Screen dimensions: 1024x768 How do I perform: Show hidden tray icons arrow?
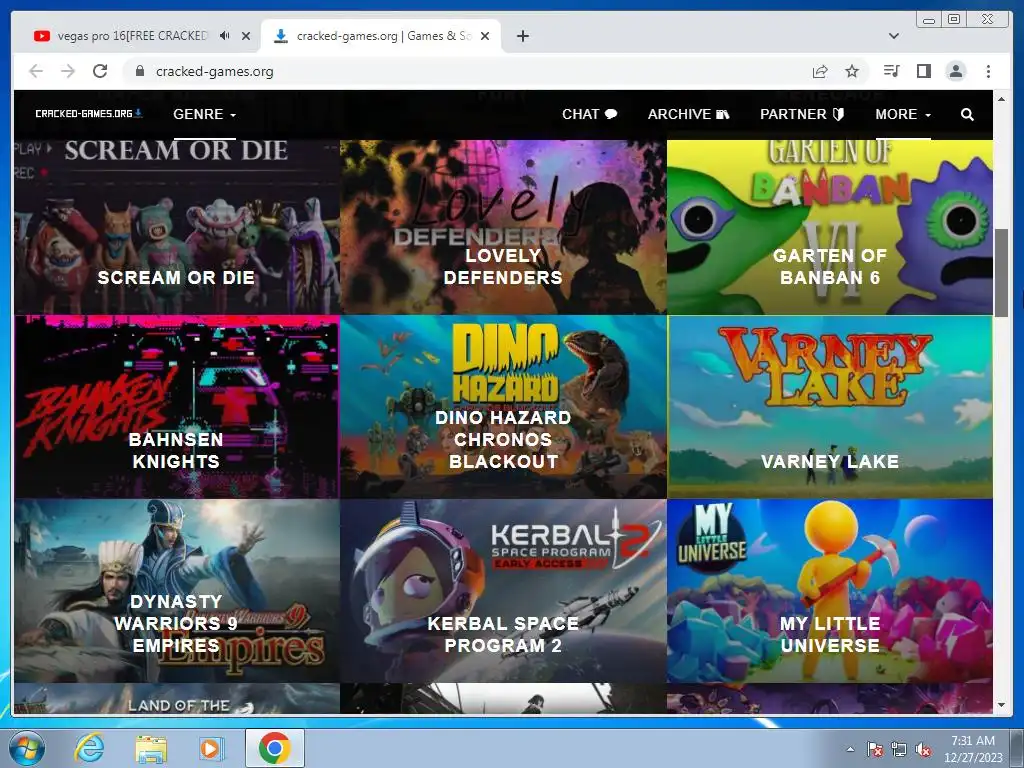pos(850,749)
